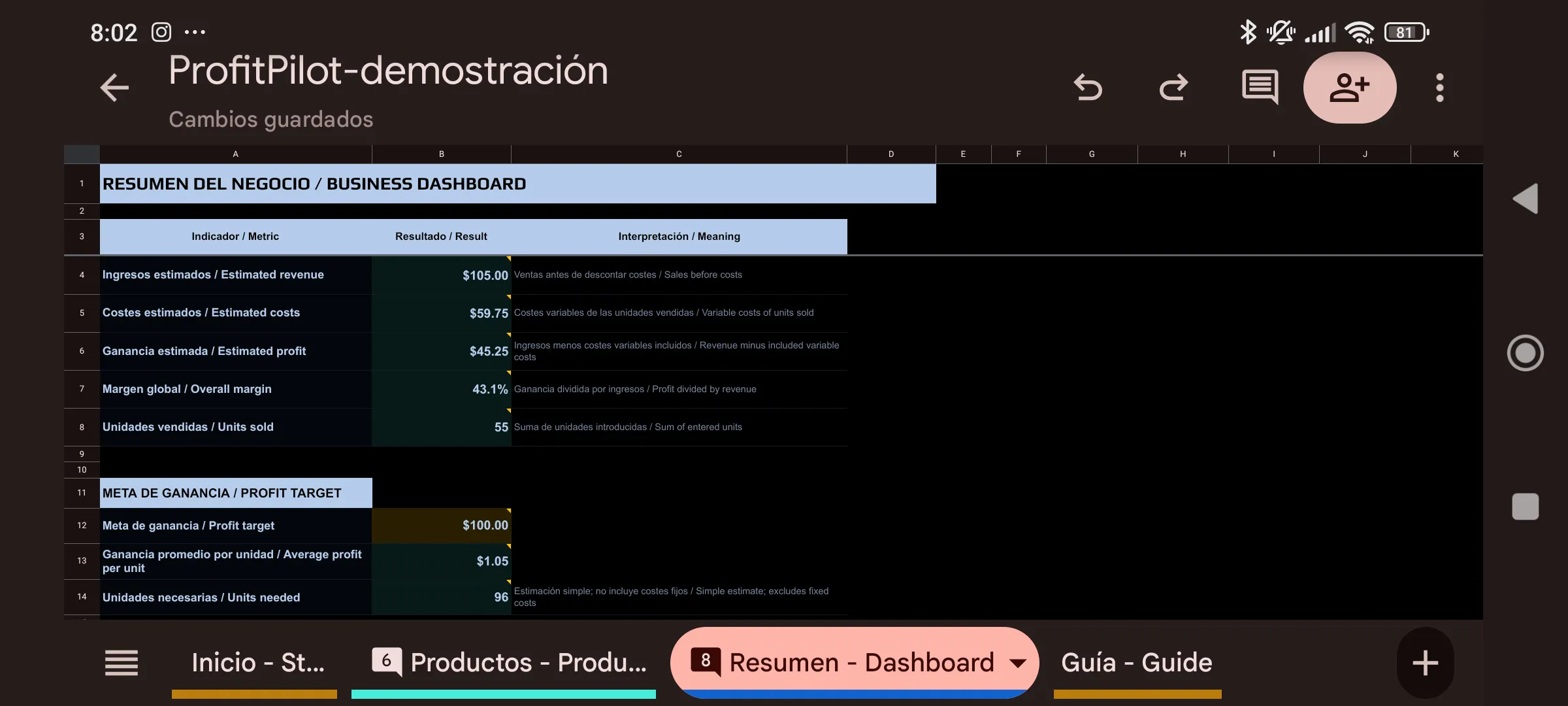This screenshot has width=1568, height=706.
Task: Select the Interpretación / Meaning header cell
Action: pyautogui.click(x=679, y=237)
